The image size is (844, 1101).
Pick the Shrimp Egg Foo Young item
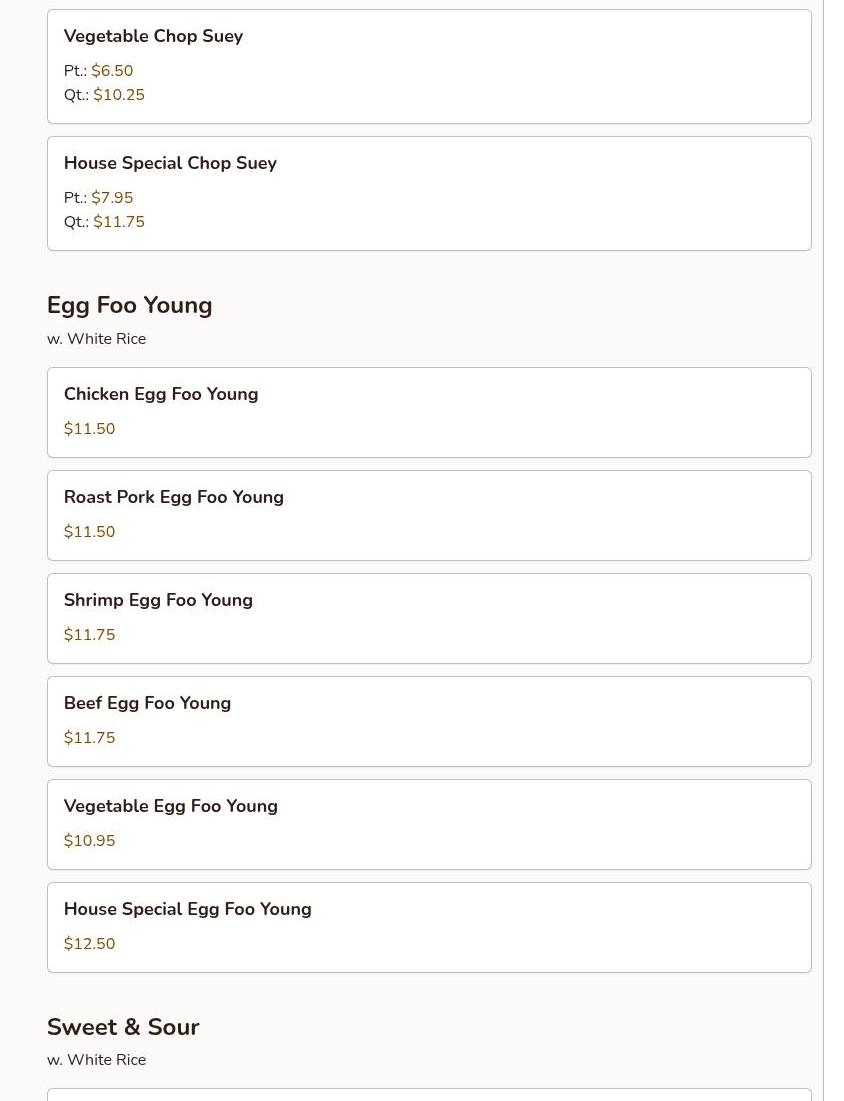(x=429, y=619)
